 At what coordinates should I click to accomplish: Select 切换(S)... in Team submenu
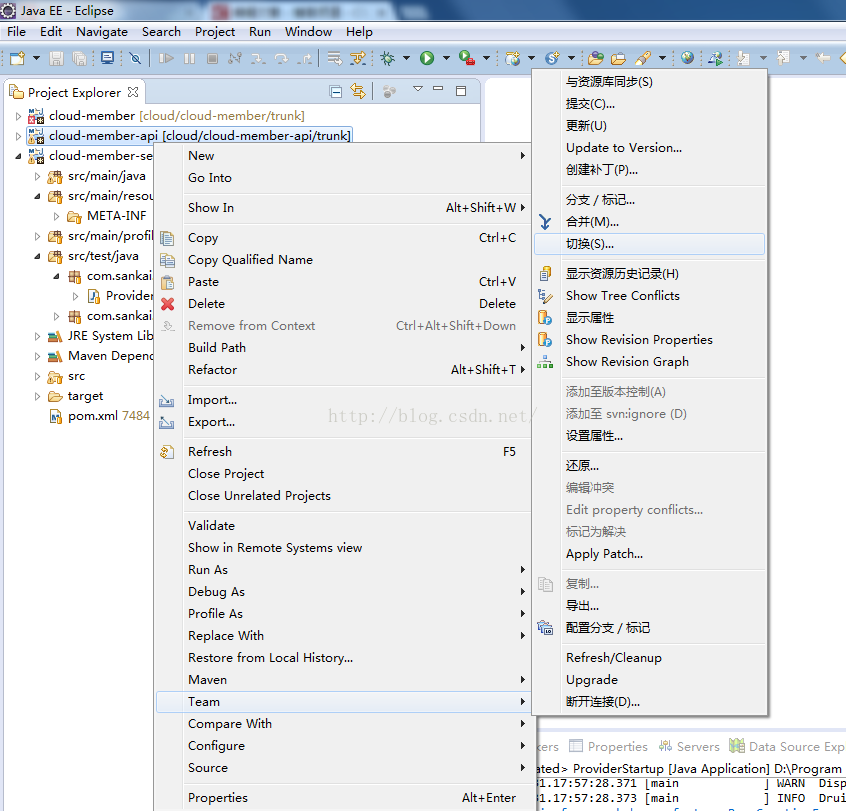[x=649, y=244]
